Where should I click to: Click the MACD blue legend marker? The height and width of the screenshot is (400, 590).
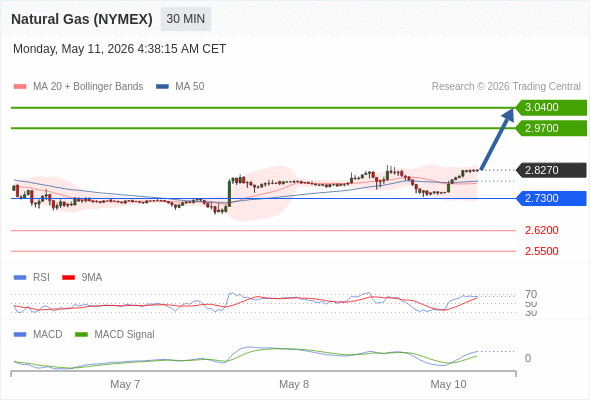point(20,335)
